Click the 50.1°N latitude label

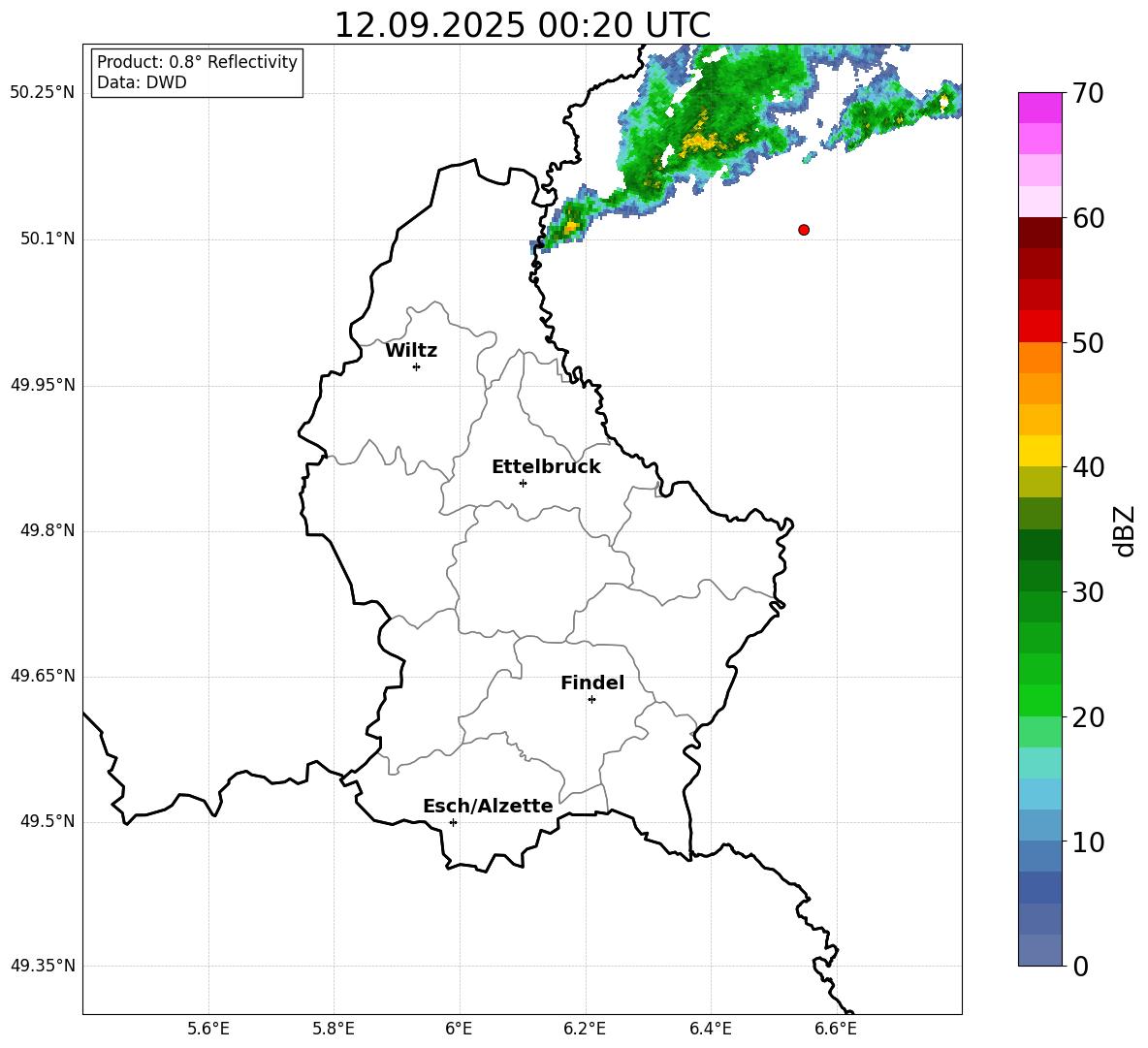tap(48, 238)
